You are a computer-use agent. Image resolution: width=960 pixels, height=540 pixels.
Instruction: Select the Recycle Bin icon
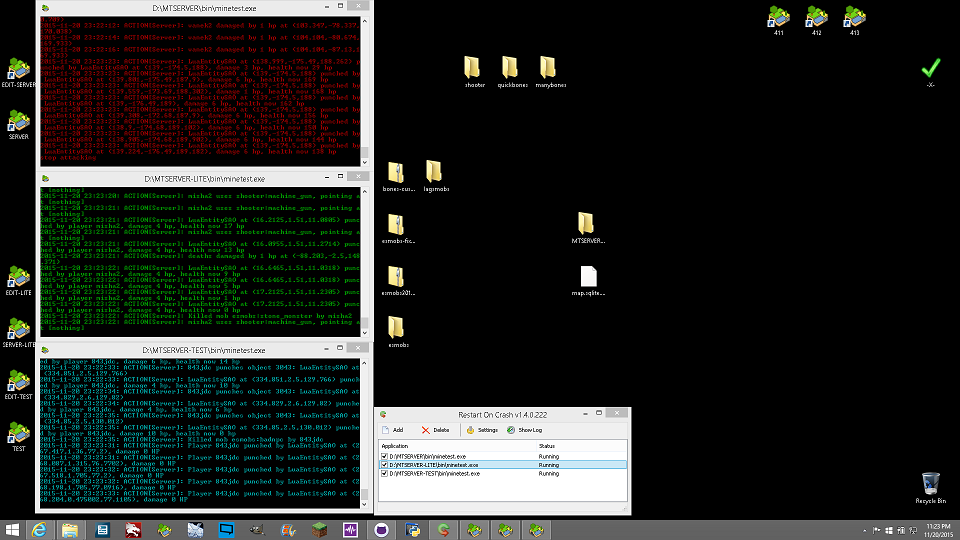(931, 484)
